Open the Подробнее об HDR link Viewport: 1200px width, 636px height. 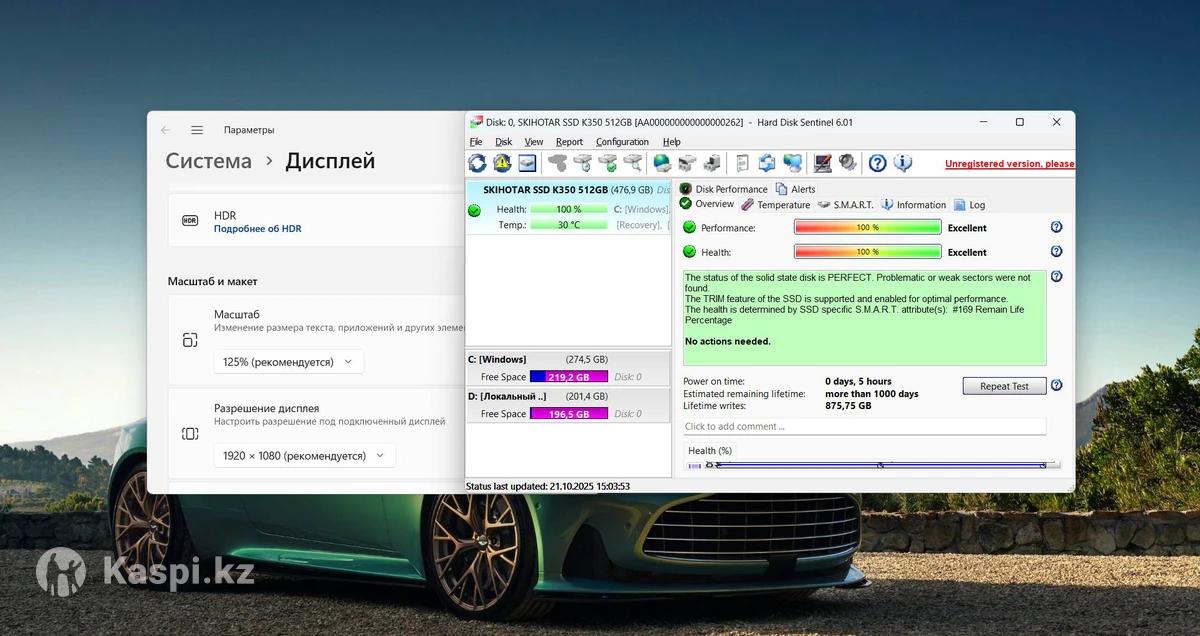257,229
